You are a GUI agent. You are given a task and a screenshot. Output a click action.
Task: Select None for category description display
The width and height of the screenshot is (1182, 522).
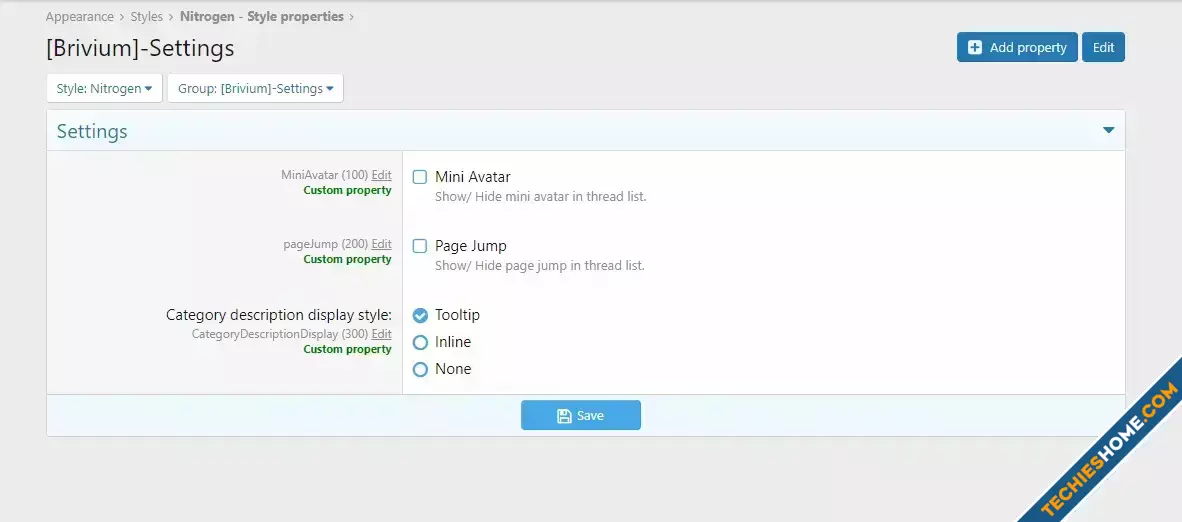click(420, 369)
